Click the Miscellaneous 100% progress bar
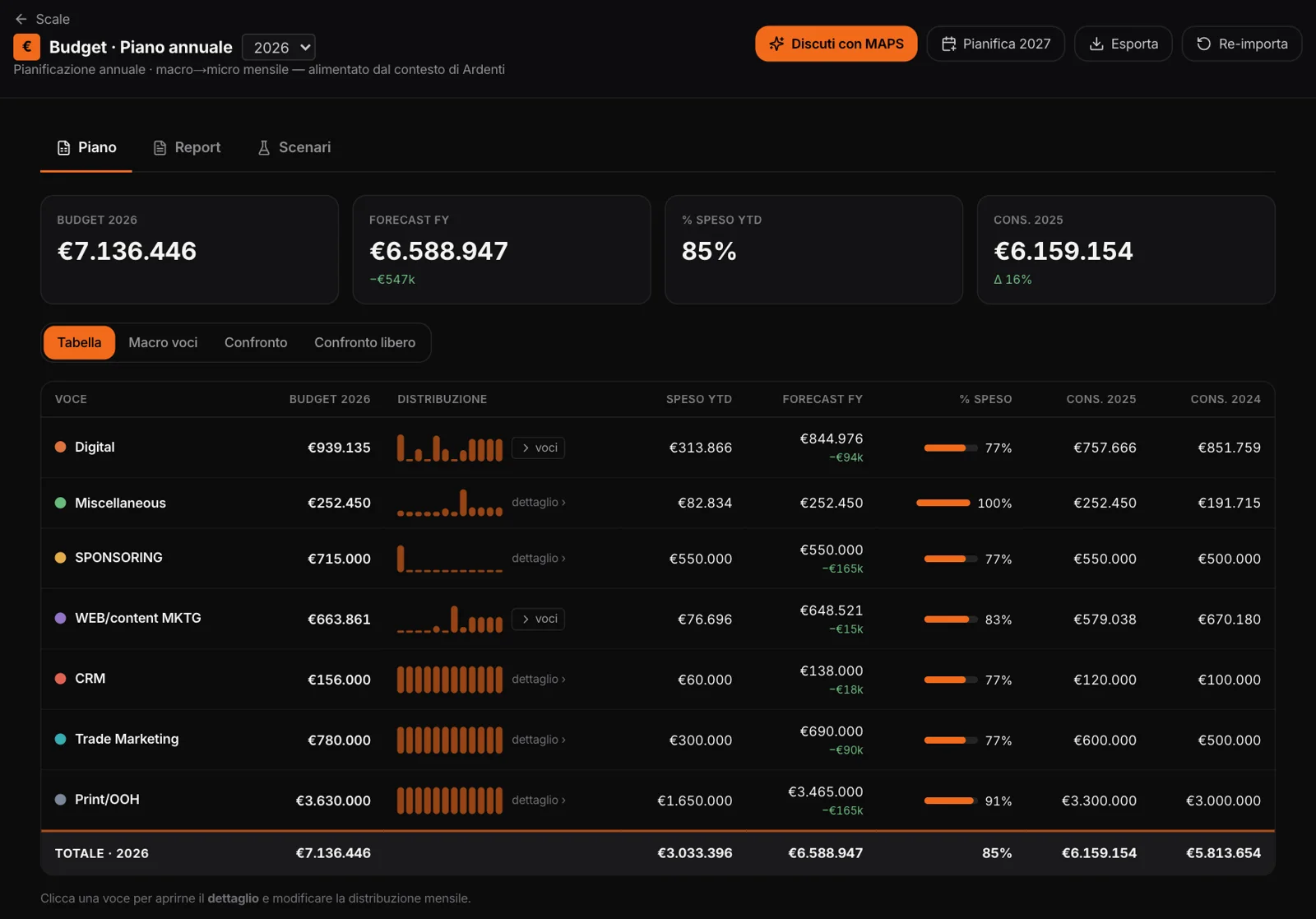Image resolution: width=1316 pixels, height=919 pixels. pyautogui.click(x=943, y=503)
